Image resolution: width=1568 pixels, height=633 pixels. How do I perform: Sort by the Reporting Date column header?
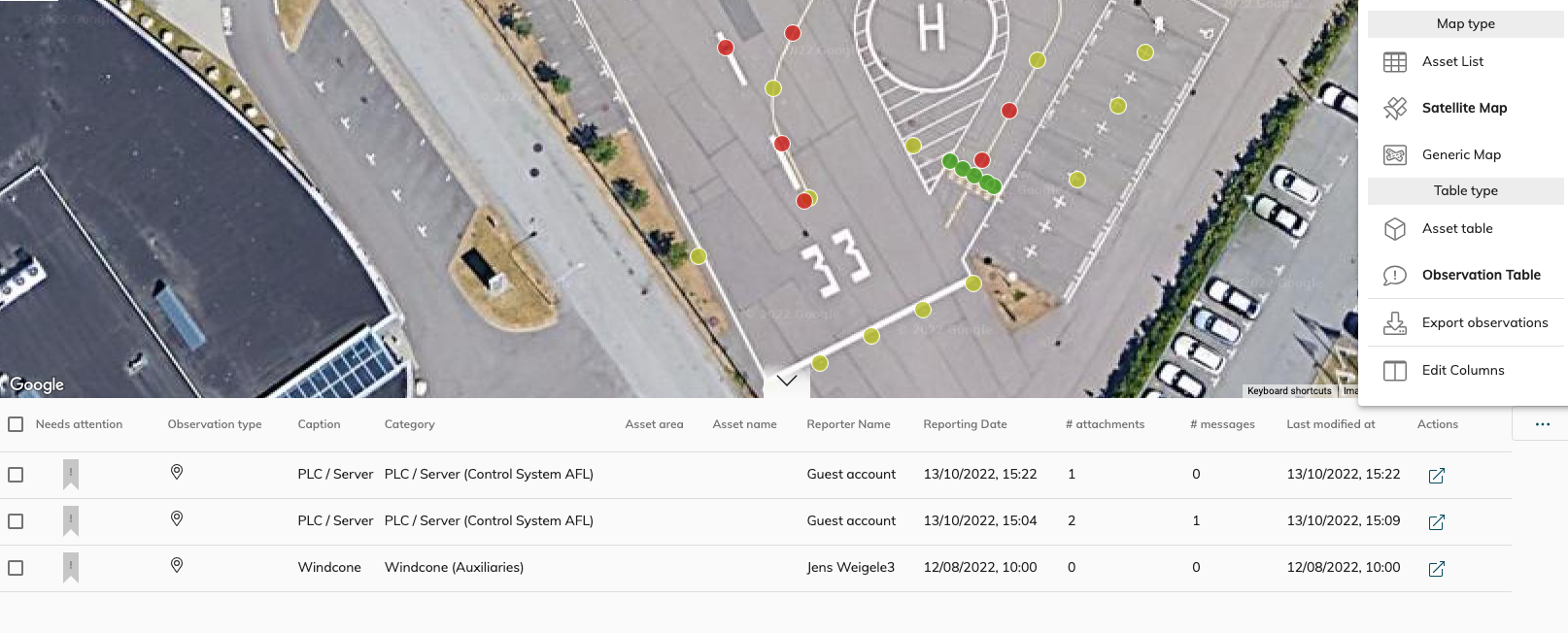[965, 424]
